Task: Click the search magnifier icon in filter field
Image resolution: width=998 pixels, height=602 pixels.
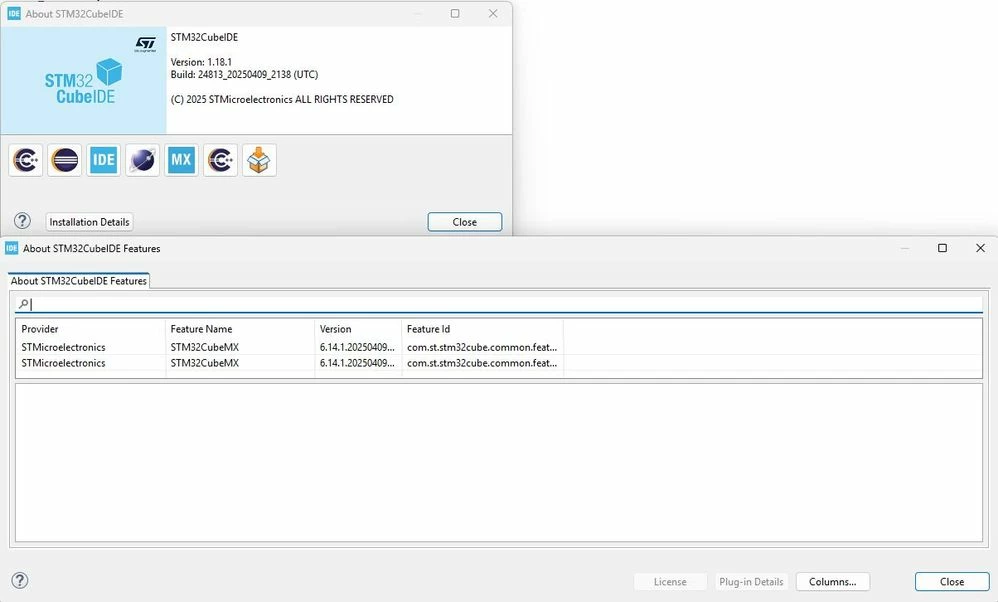Action: 24,304
